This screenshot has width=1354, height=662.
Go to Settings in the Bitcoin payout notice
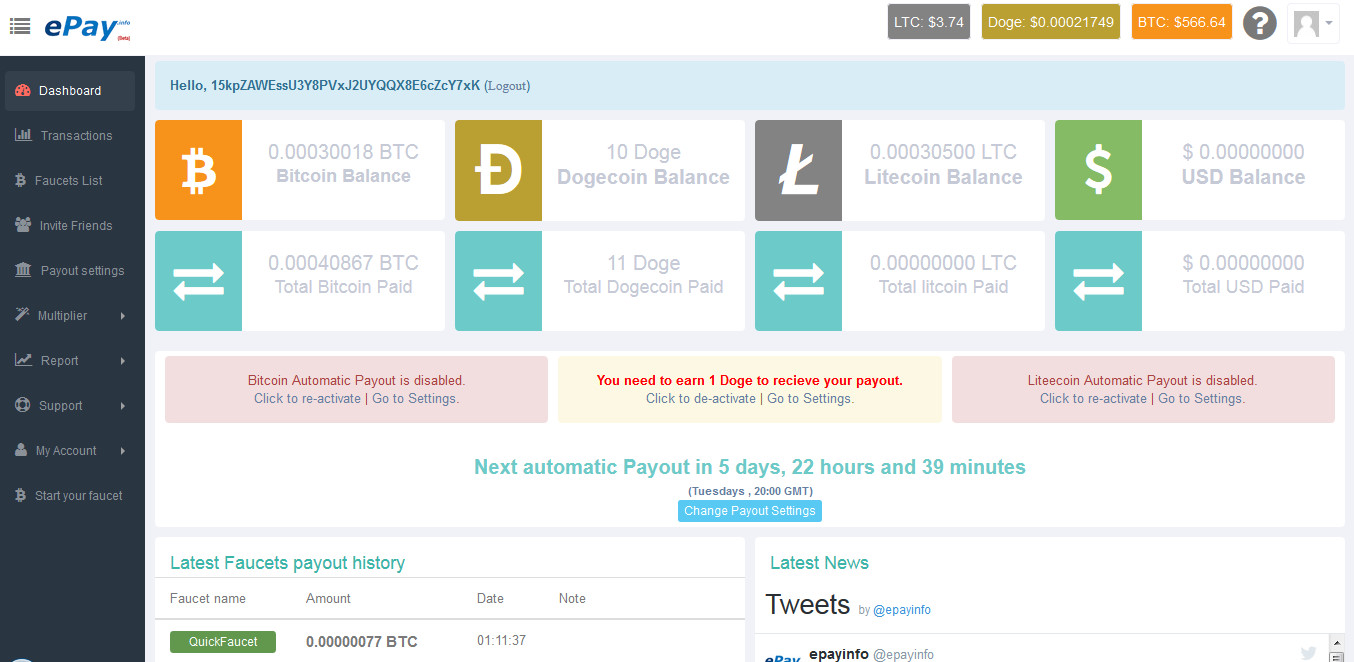(x=415, y=398)
